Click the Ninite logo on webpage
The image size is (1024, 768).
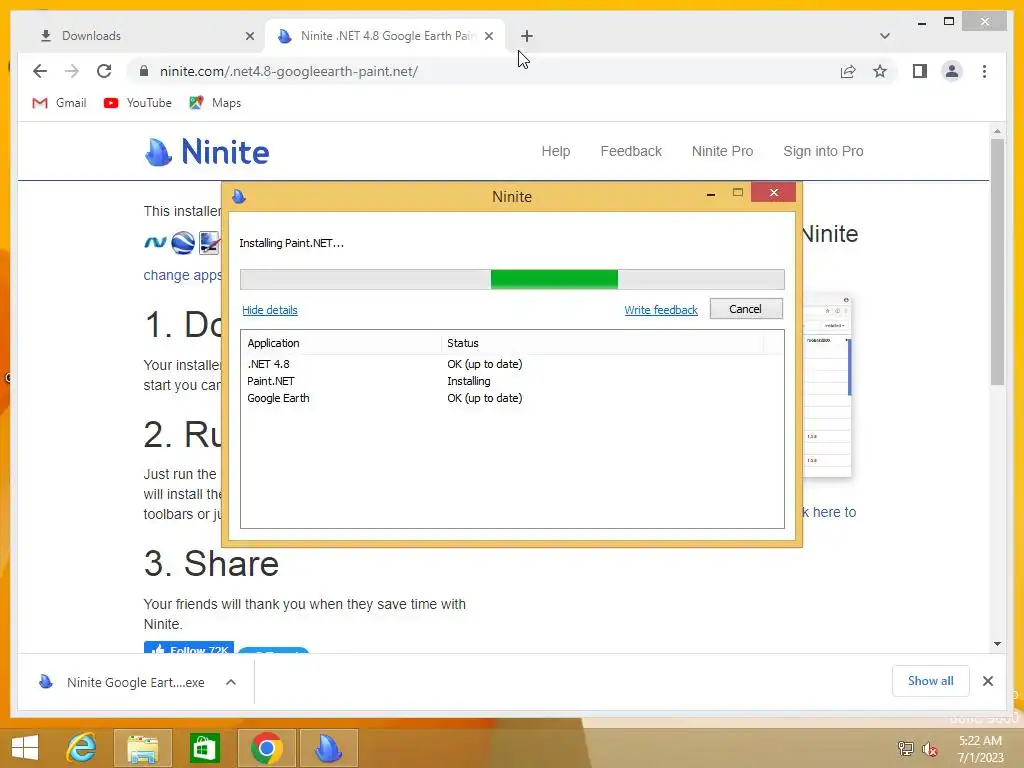(206, 152)
